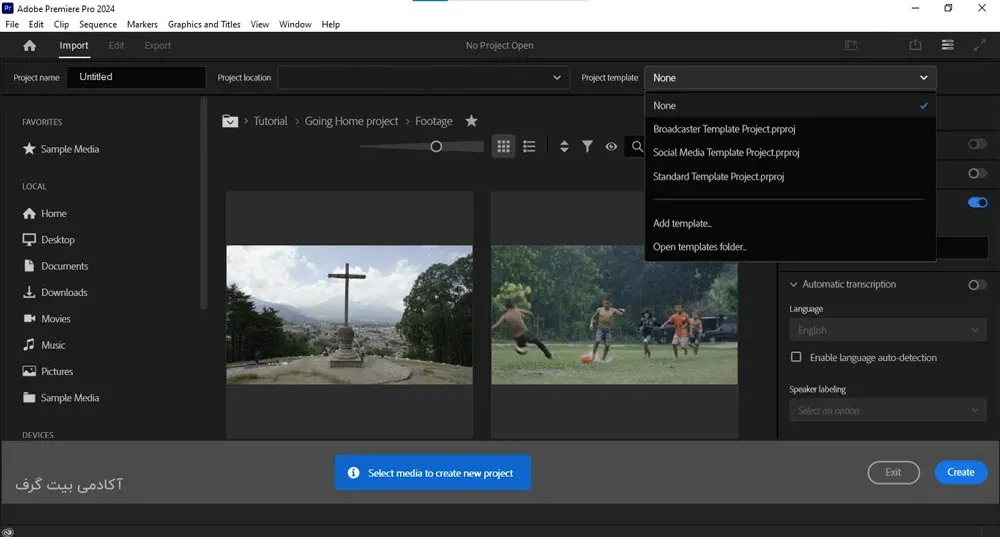Browse the Pictures location

tap(48, 371)
